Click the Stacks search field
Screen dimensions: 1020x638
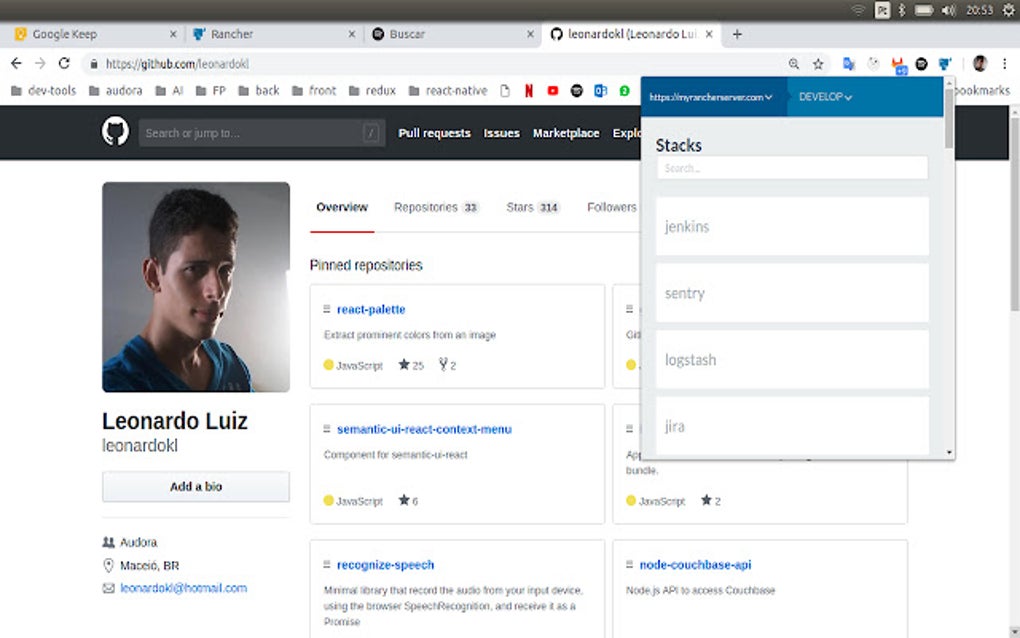pyautogui.click(x=791, y=167)
